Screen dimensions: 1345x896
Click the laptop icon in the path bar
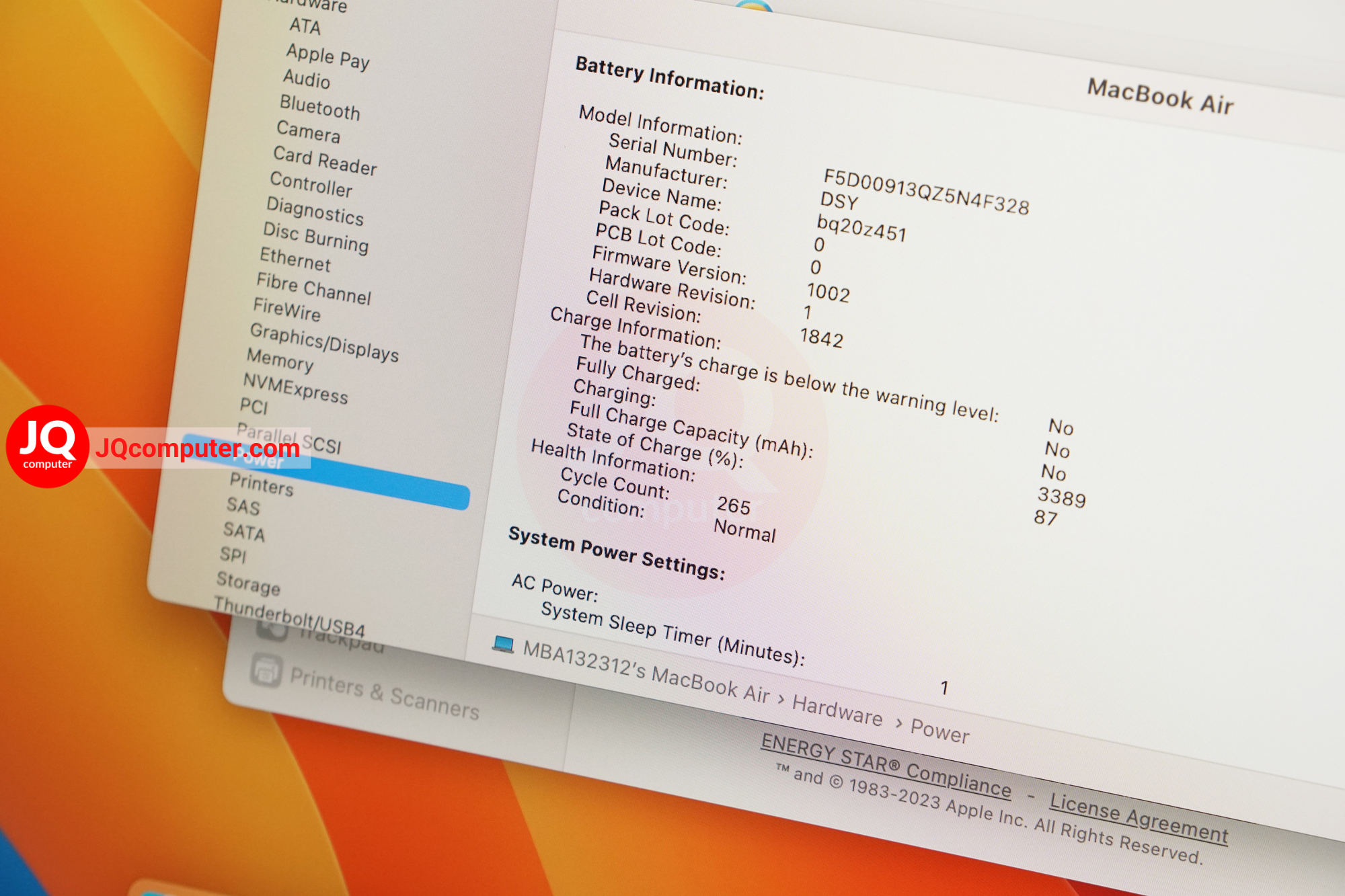[x=503, y=644]
